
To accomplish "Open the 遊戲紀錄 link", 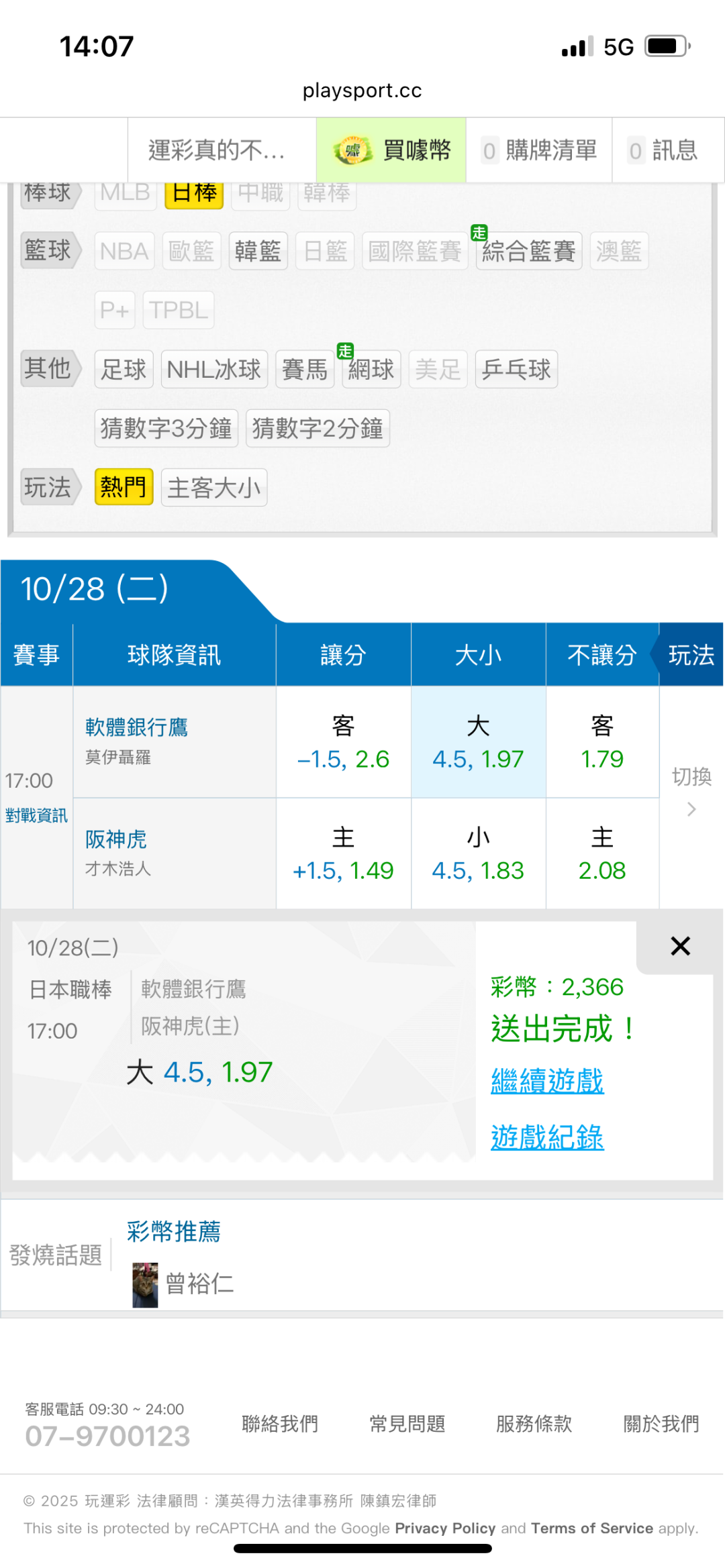I will [x=547, y=1137].
